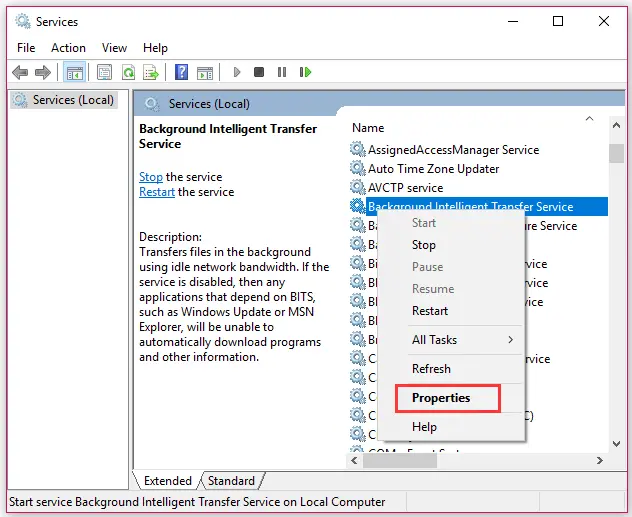Toggle Show/Hide Console Tree toolbar icon
The image size is (632, 517).
(74, 72)
